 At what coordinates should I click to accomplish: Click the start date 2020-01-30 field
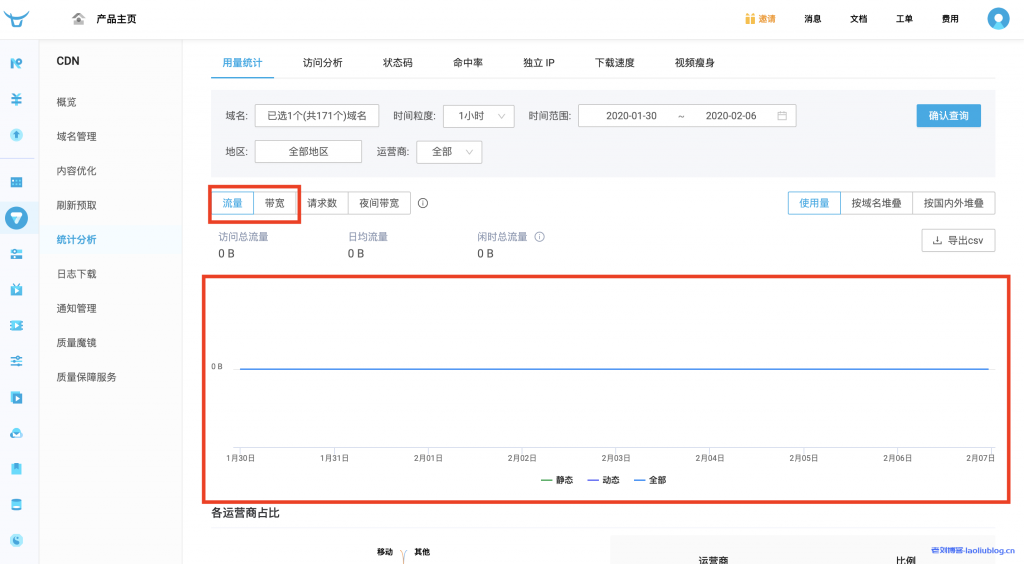point(631,116)
